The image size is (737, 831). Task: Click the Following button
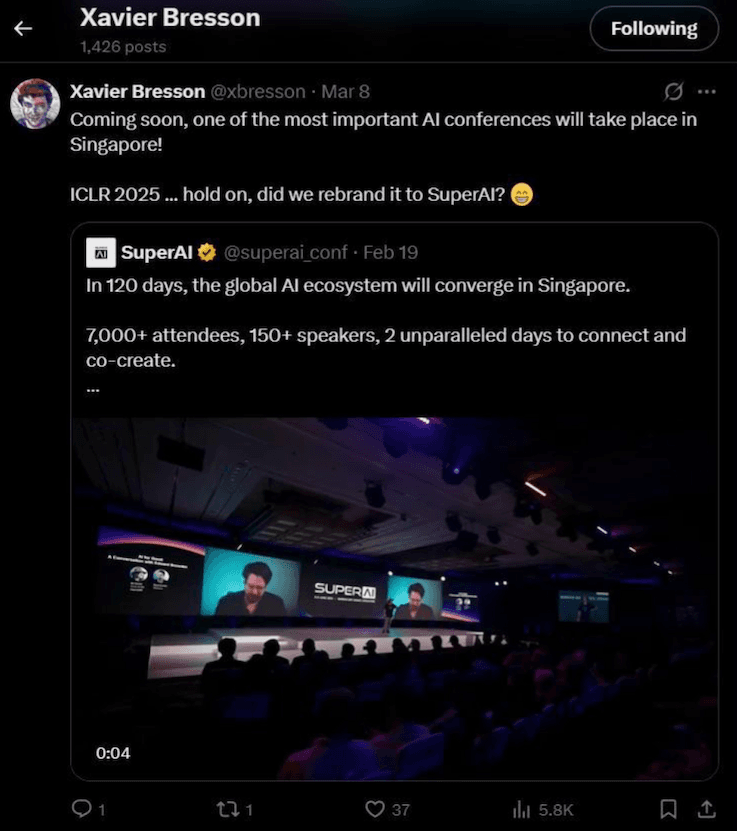tap(654, 29)
